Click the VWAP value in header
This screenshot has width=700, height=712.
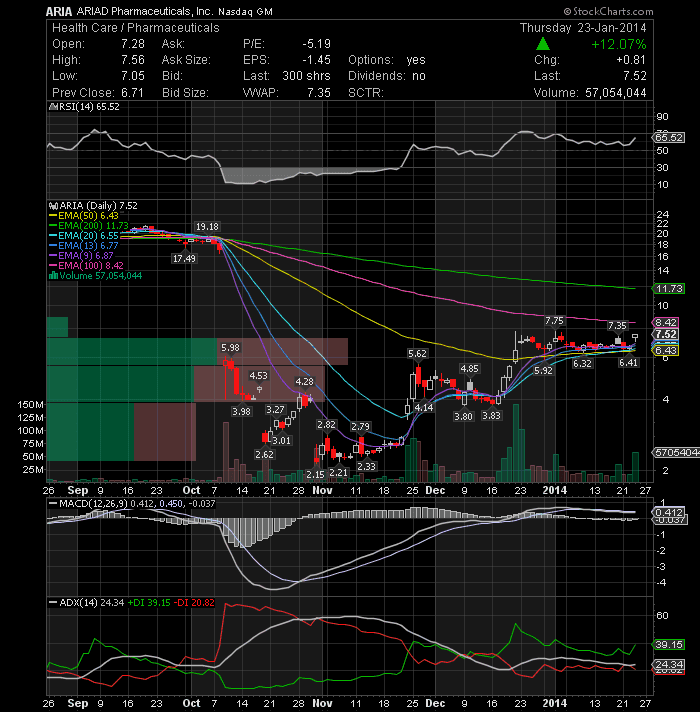coord(319,93)
